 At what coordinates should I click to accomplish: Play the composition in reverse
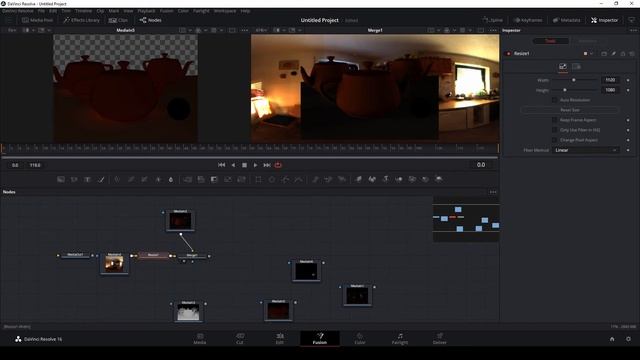(x=233, y=165)
